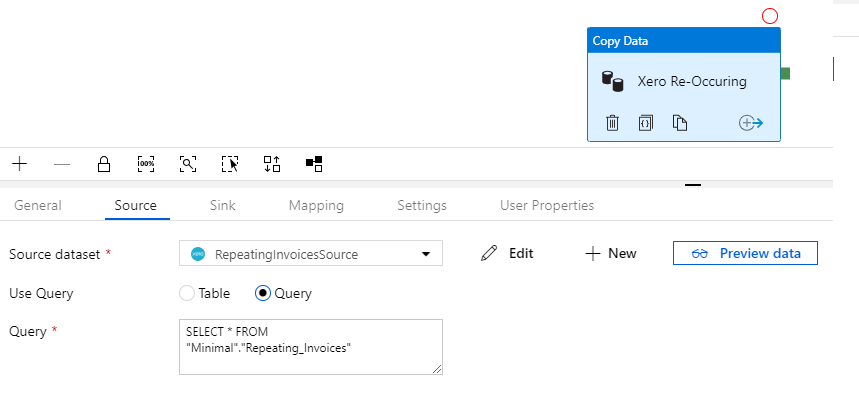Screen dimensions: 859x393
Task: Switch to the Sink tab
Action: click(222, 206)
